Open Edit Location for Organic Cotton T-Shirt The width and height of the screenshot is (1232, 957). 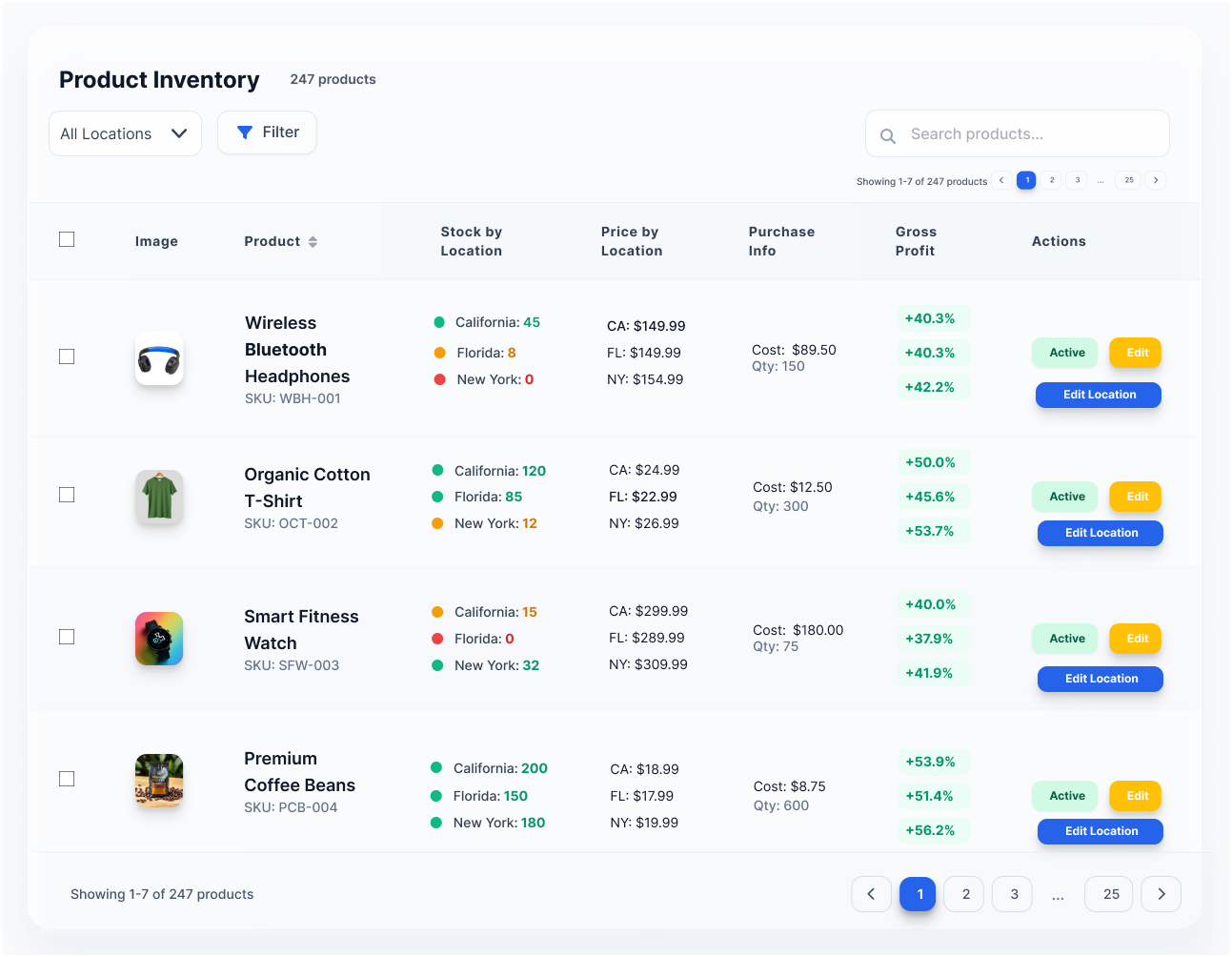pyautogui.click(x=1100, y=533)
